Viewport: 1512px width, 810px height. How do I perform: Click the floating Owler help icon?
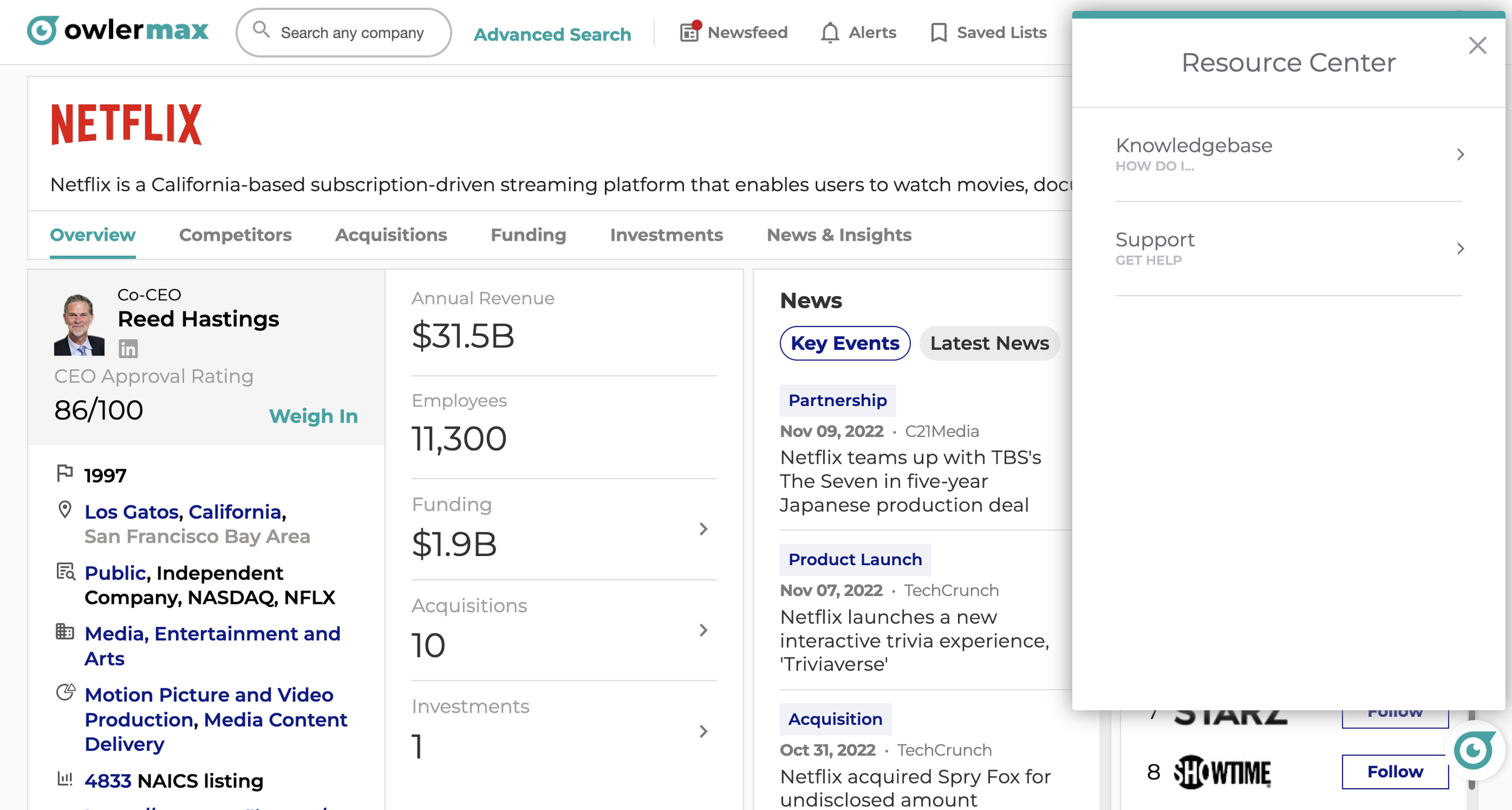click(x=1474, y=751)
